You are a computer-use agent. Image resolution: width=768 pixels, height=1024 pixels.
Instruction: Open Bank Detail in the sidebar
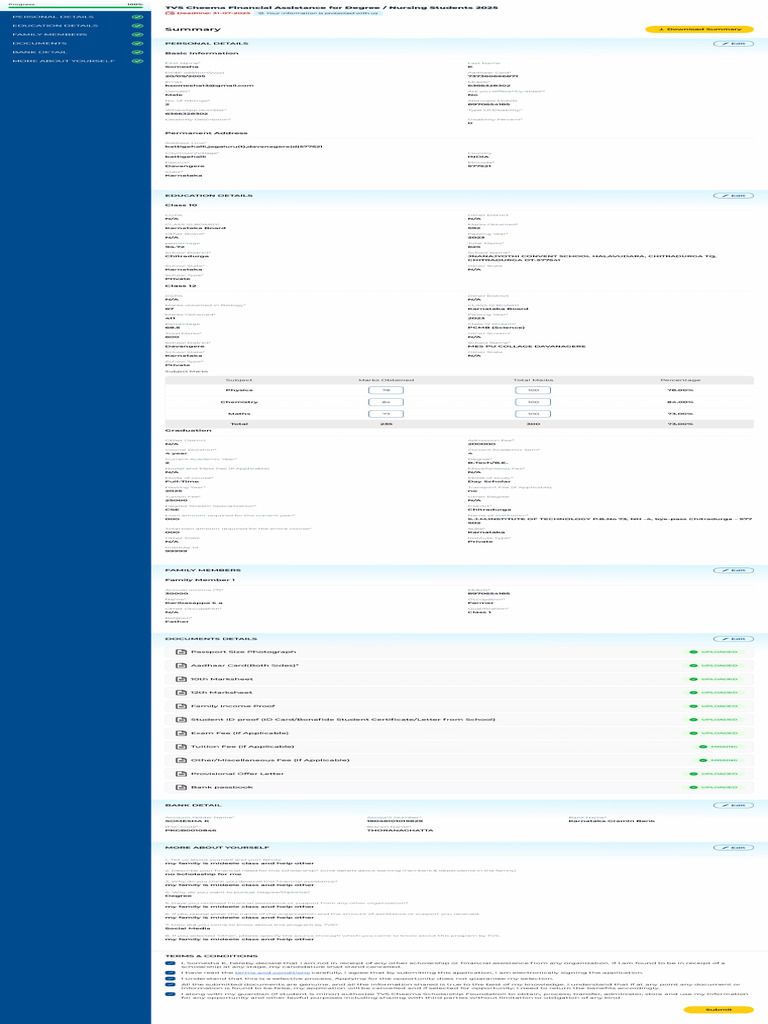(39, 52)
